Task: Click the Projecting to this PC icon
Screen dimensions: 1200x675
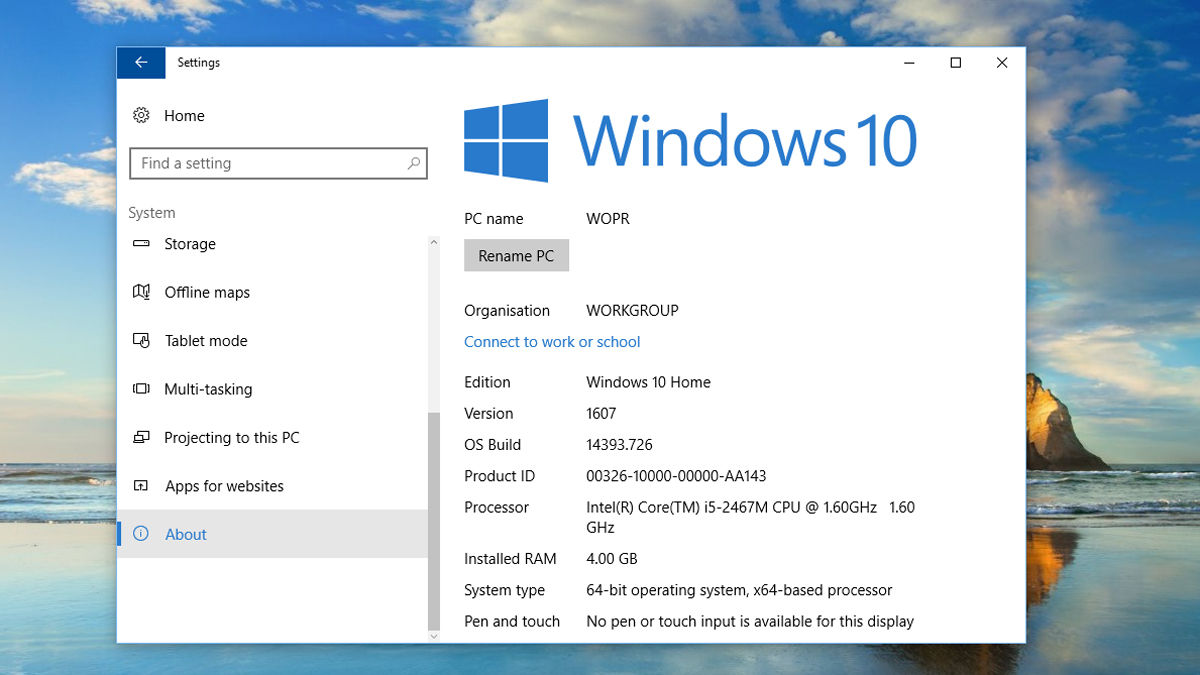Action: 141,437
